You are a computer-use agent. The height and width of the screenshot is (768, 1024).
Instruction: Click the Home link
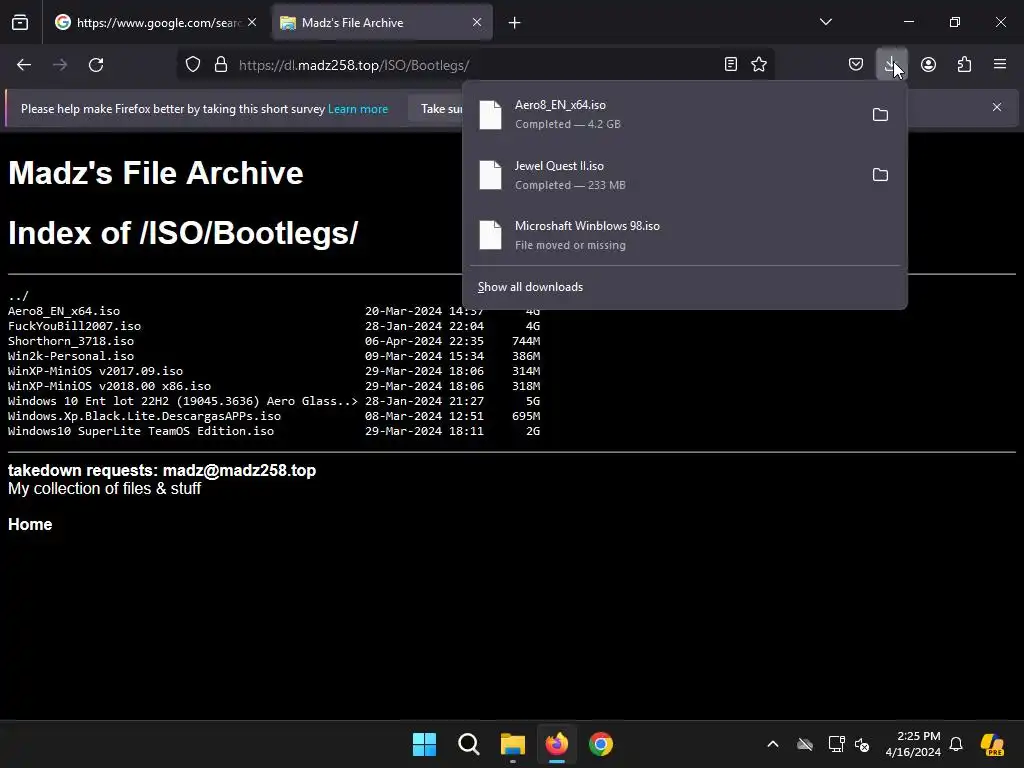tap(30, 524)
